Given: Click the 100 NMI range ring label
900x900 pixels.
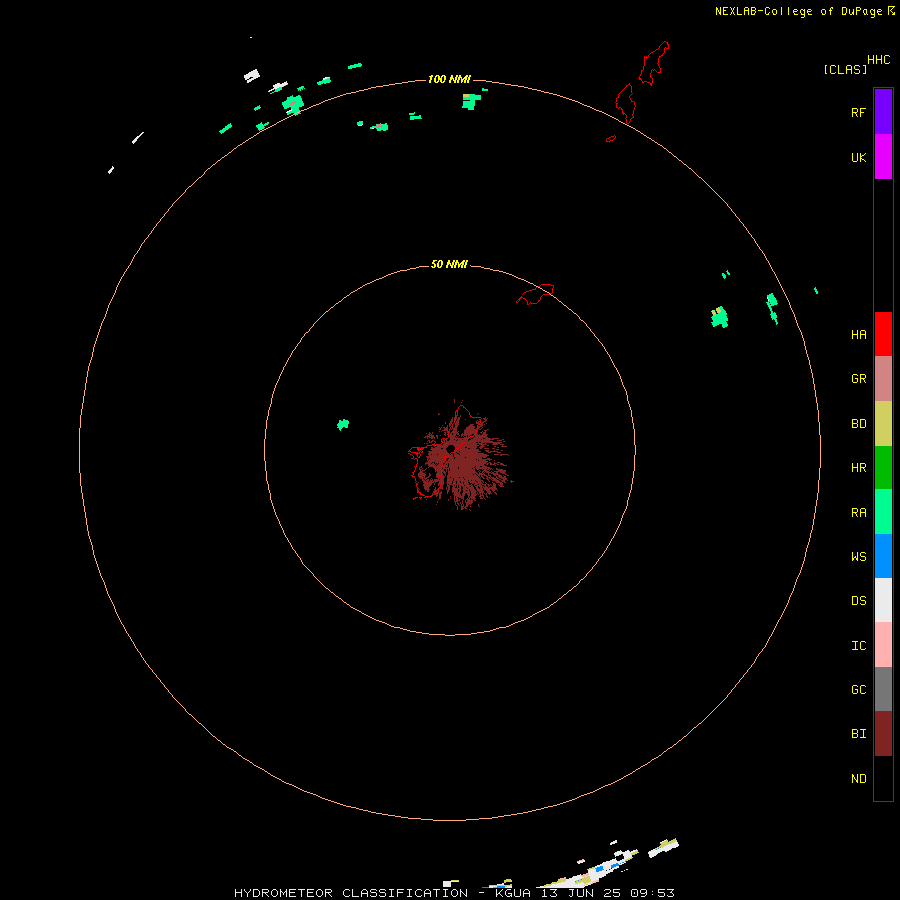Looking at the screenshot, I should click(x=449, y=79).
